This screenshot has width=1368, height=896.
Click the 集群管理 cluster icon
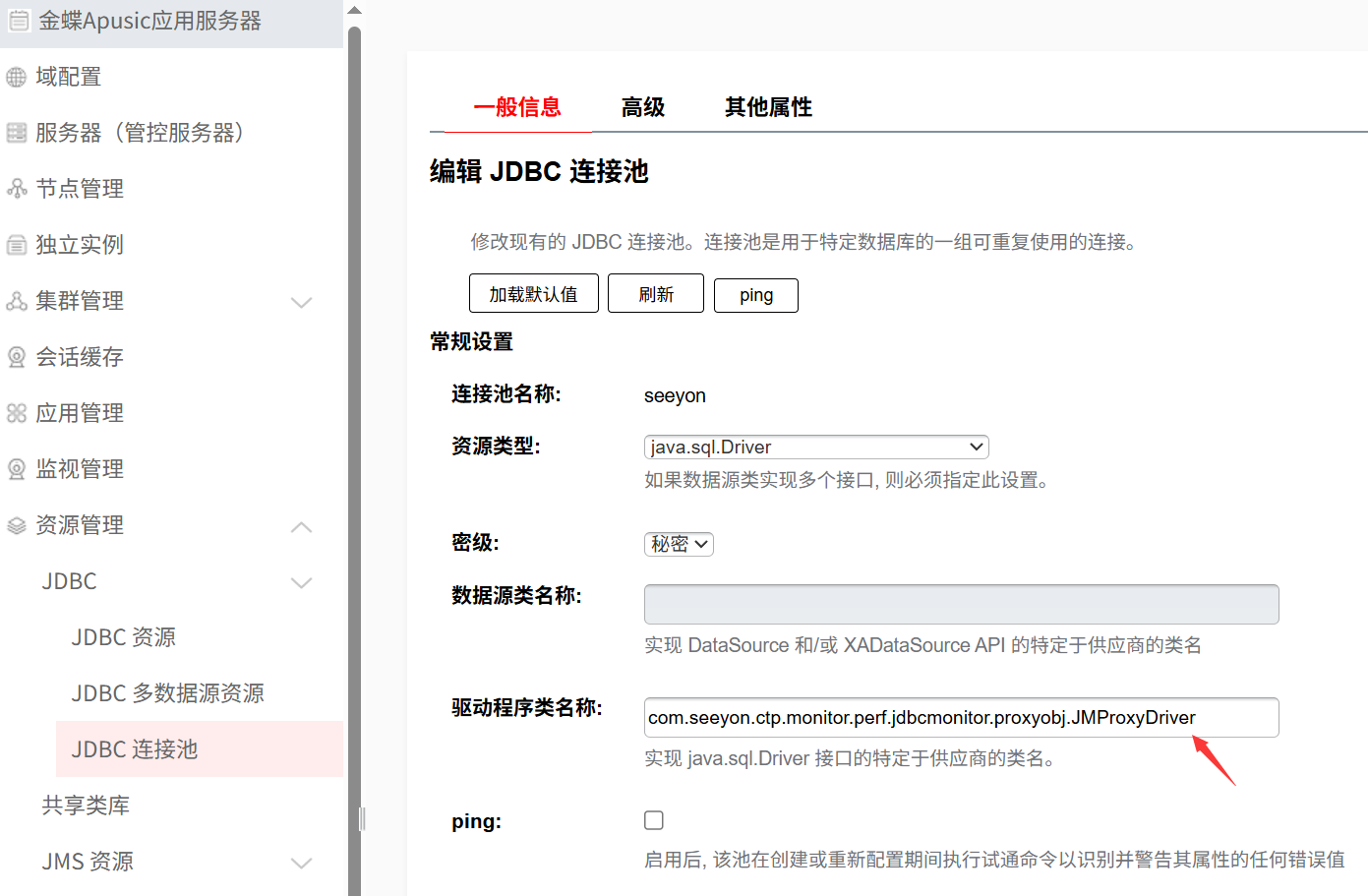click(17, 301)
